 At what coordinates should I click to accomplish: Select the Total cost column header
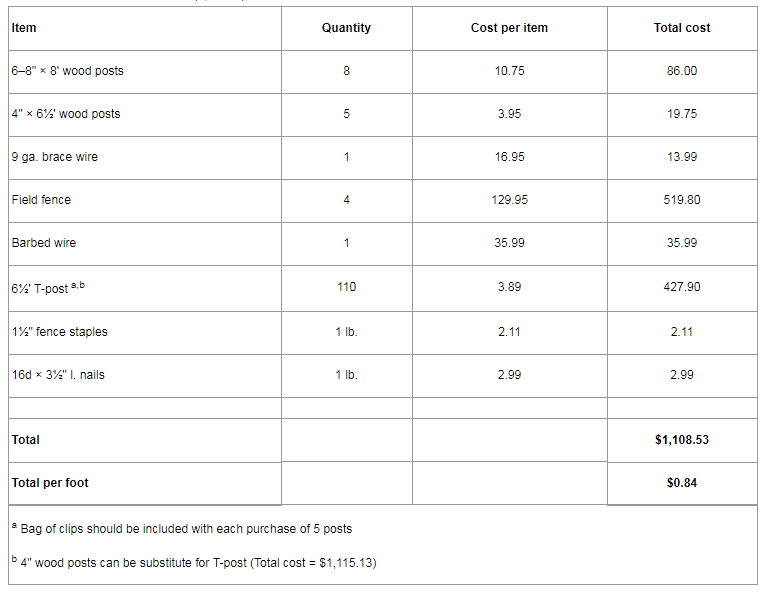[682, 28]
